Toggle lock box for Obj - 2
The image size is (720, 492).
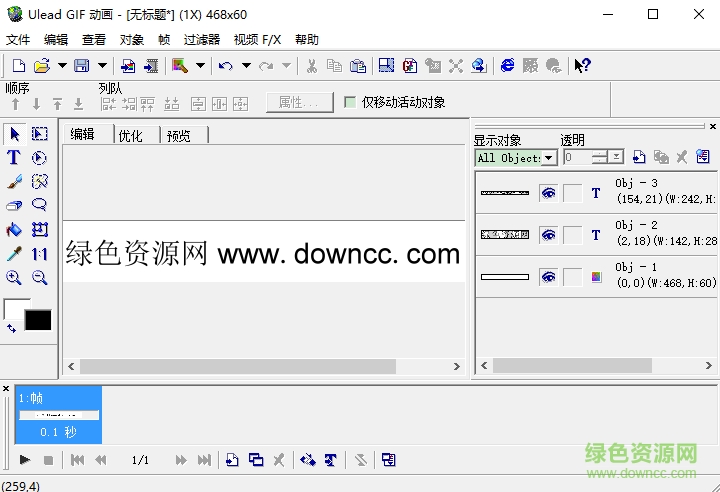(573, 235)
